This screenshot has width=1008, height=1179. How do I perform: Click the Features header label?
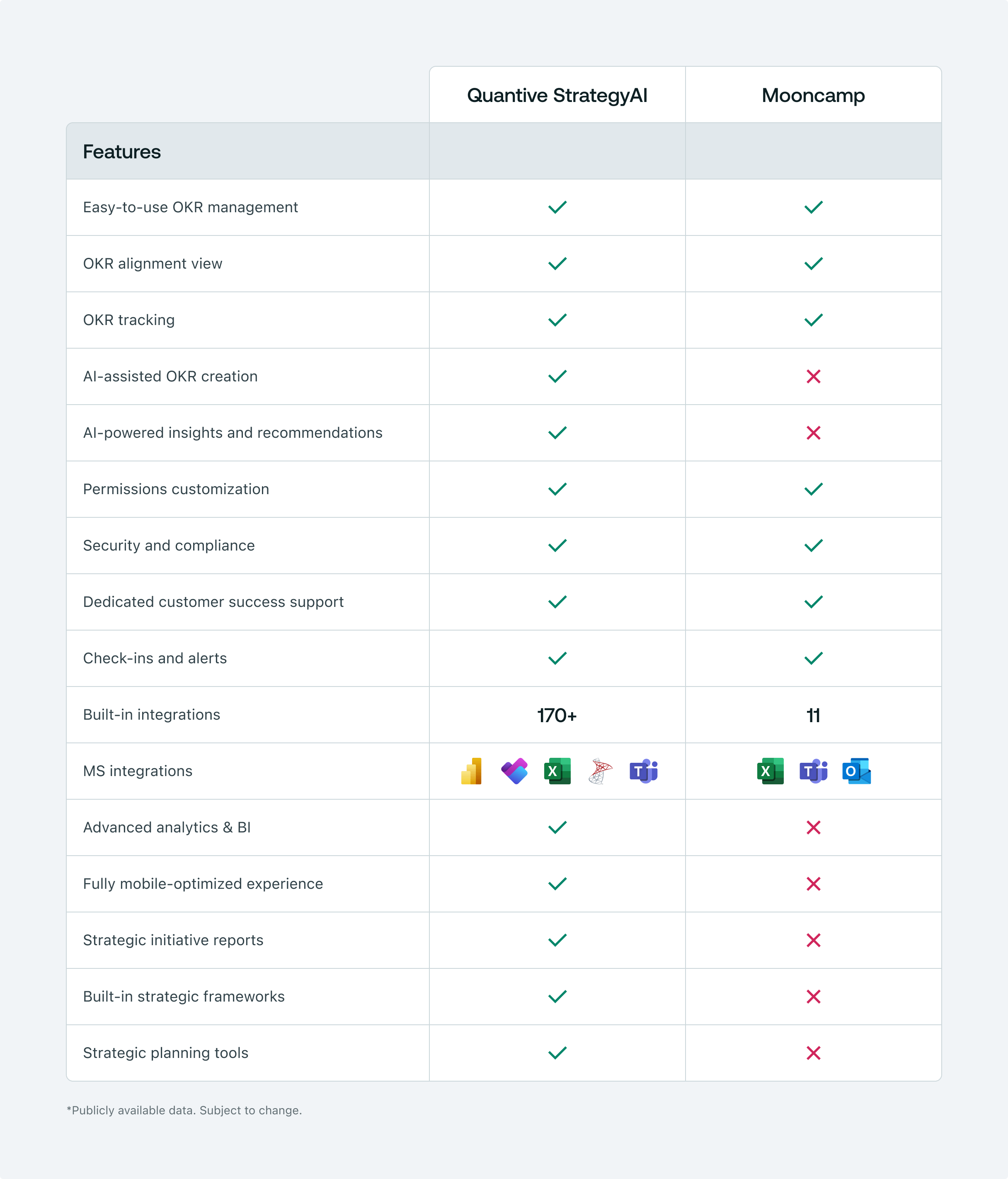[x=122, y=152]
